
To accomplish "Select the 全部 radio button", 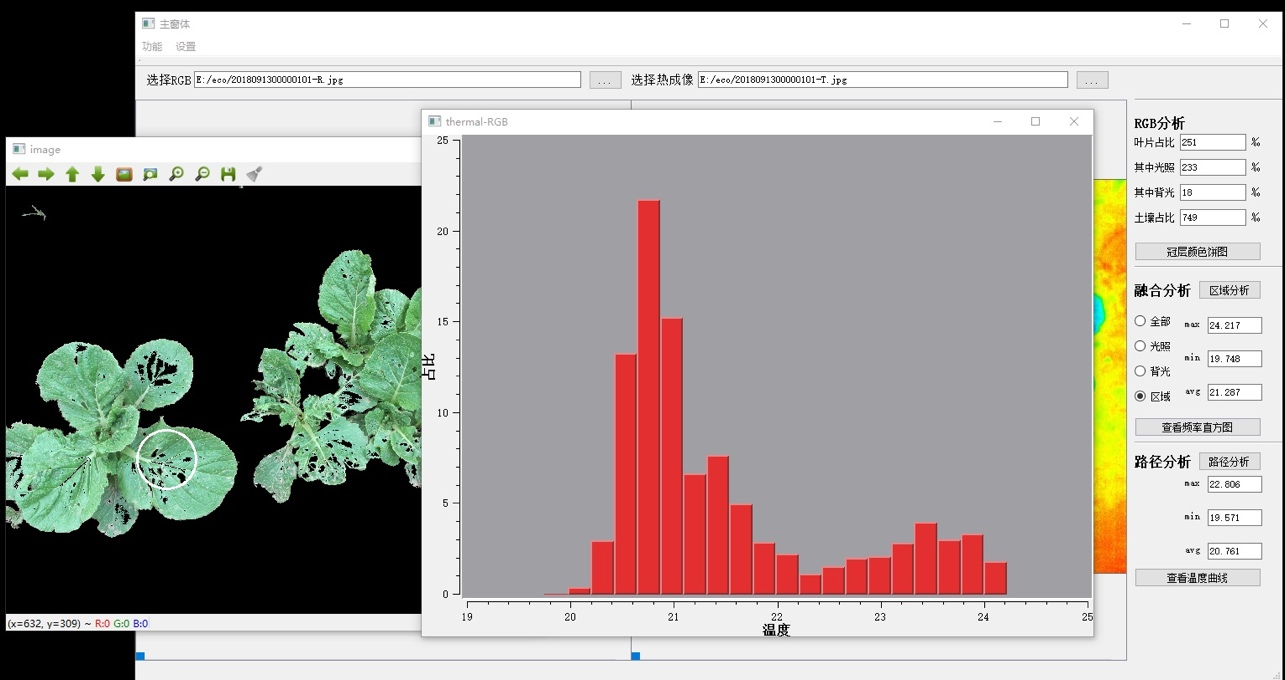I will click(x=1140, y=322).
